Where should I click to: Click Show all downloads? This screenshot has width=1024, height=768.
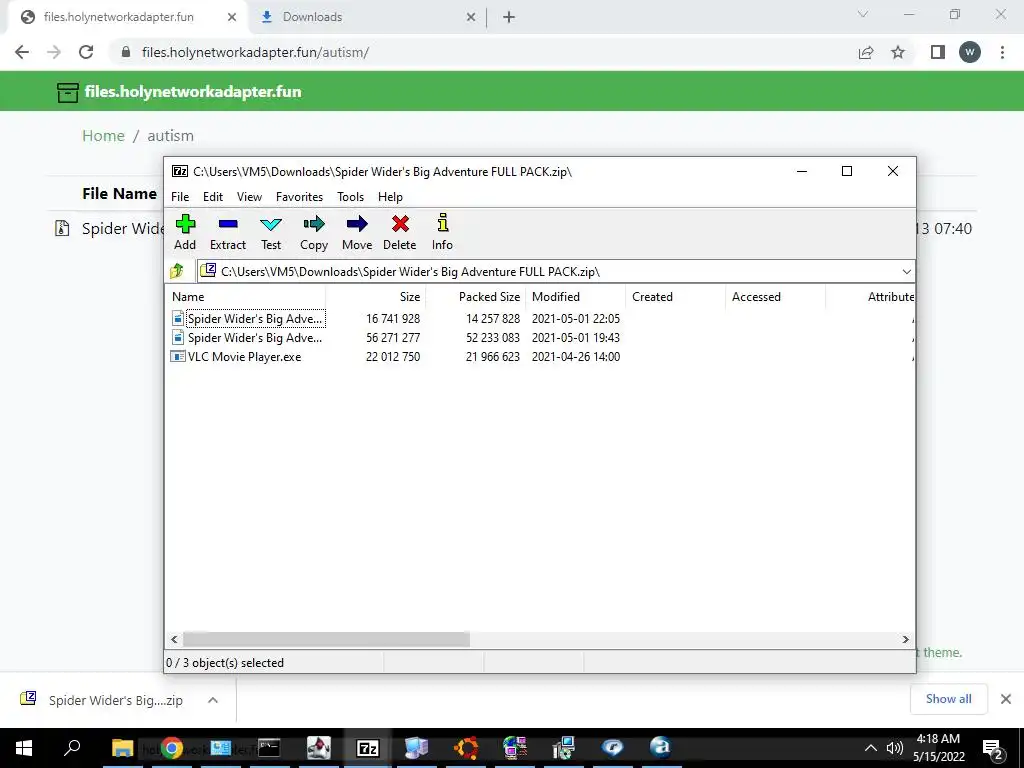pos(948,699)
